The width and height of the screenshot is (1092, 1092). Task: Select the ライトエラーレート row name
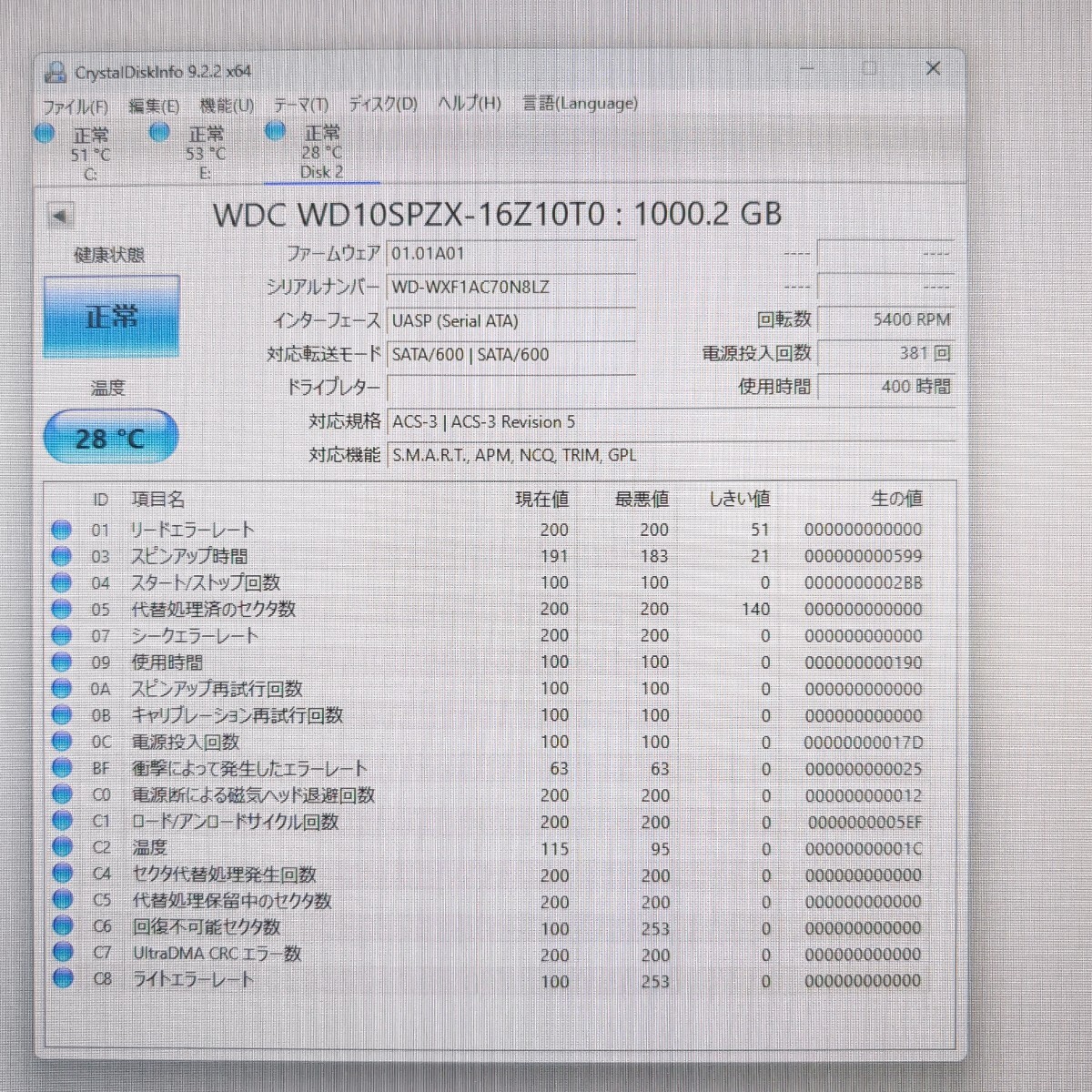193,980
